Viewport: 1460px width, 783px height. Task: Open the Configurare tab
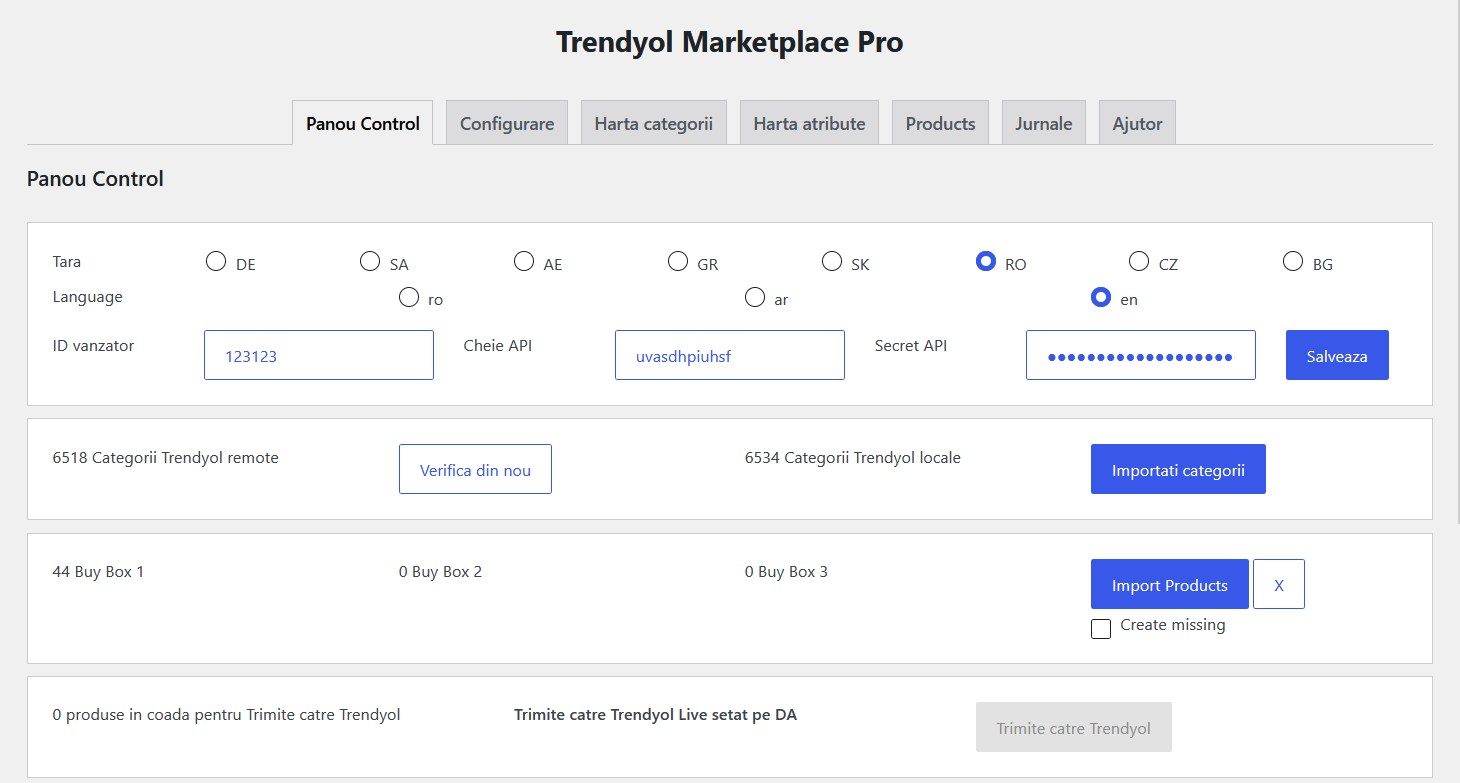(507, 123)
